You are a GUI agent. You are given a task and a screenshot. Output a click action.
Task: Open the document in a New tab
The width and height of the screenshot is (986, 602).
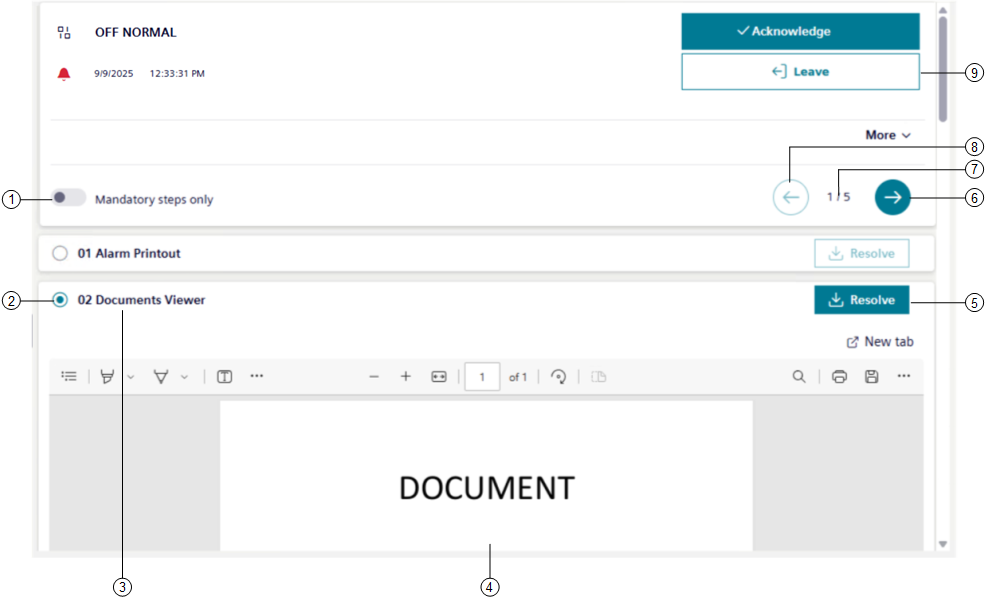pos(880,342)
